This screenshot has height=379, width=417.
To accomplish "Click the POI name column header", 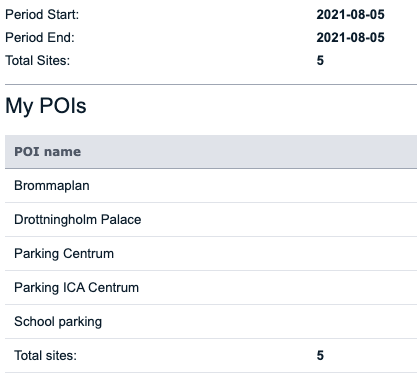I will 47,152.
